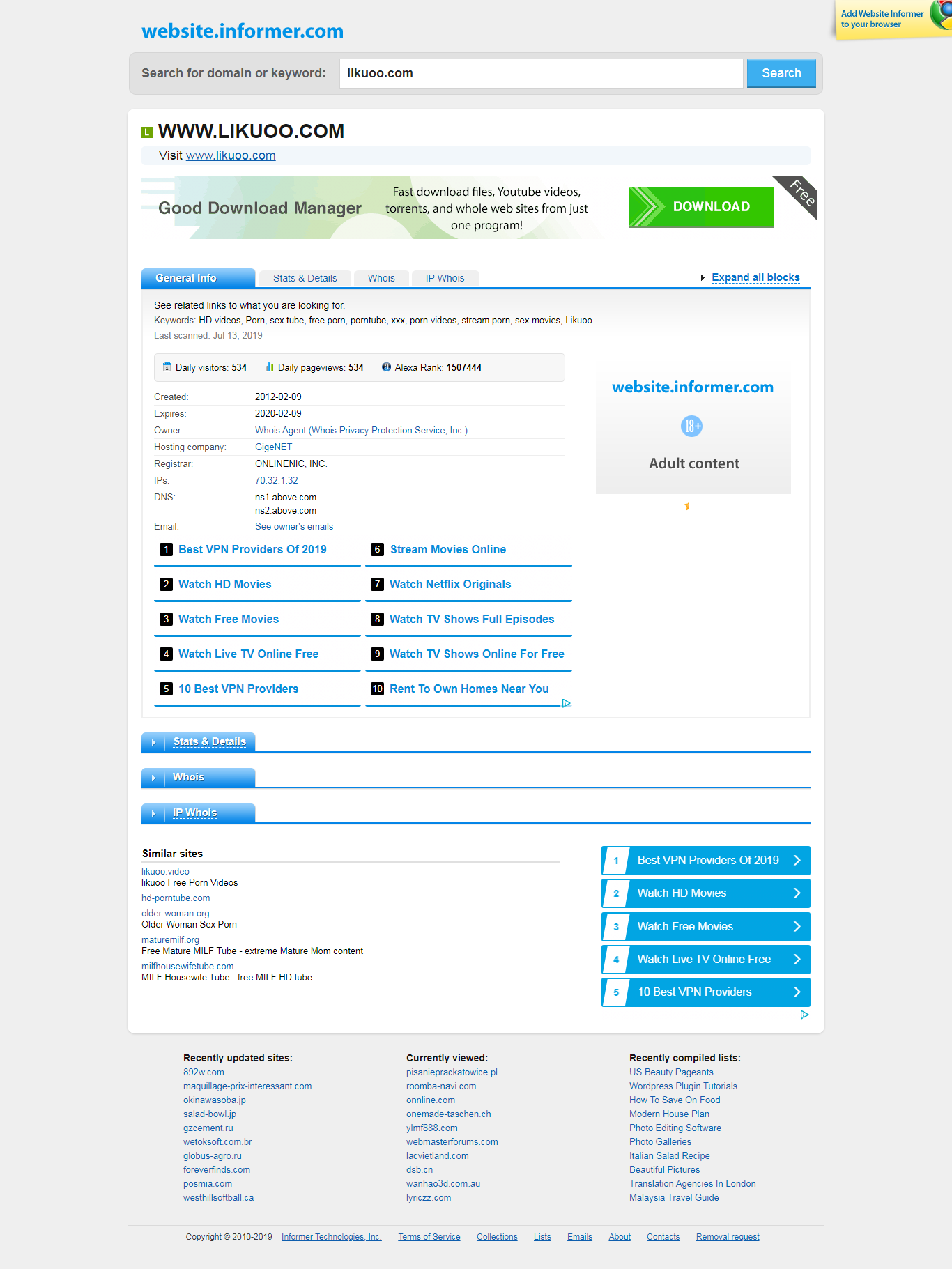The height and width of the screenshot is (1269, 952).
Task: Open Terms of Service footer link
Action: [429, 1237]
